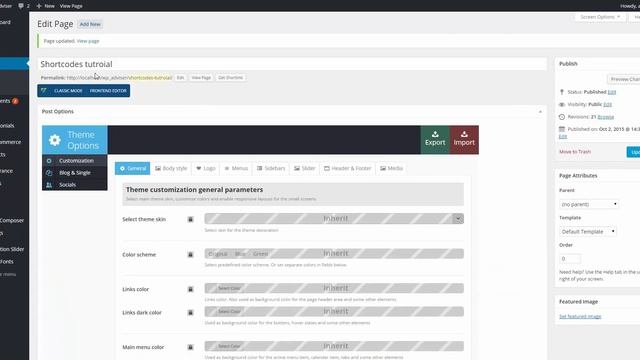Click the Revisions clock icon
Image resolution: width=640 pixels, height=360 pixels.
click(x=562, y=117)
